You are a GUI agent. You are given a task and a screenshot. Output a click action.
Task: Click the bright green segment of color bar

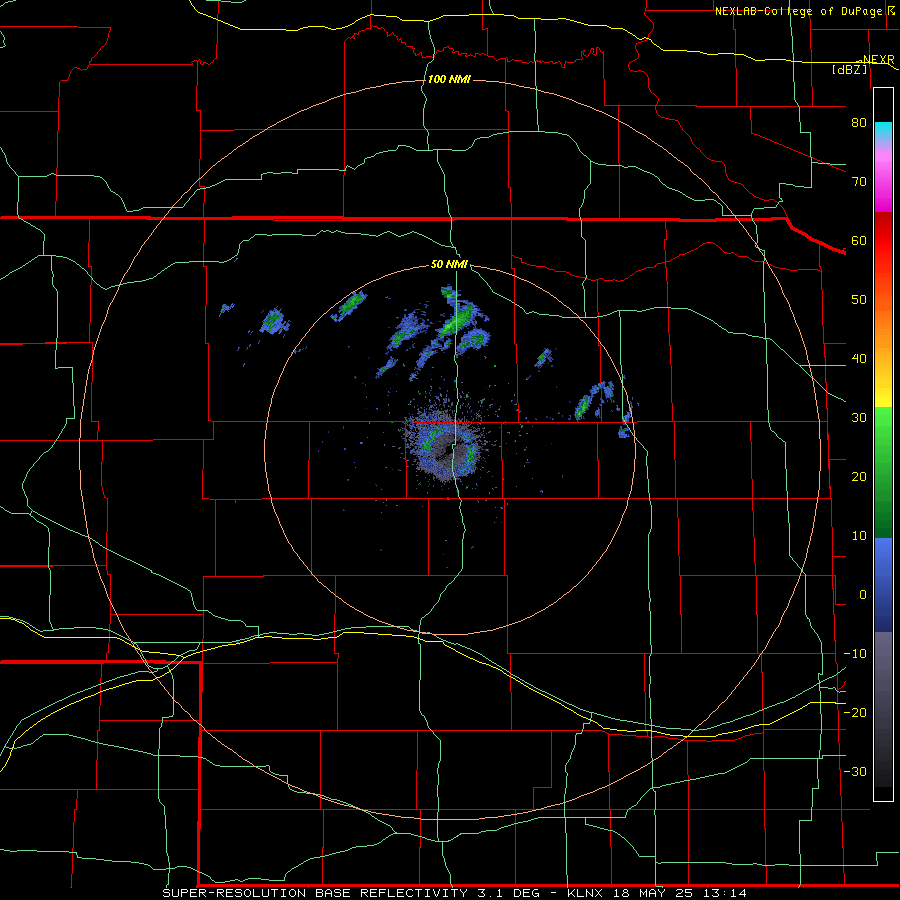click(883, 430)
